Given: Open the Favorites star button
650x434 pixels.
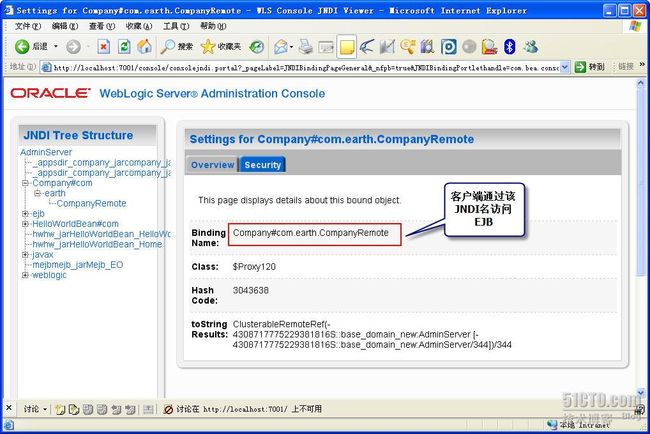Looking at the screenshot, I should pyautogui.click(x=221, y=46).
